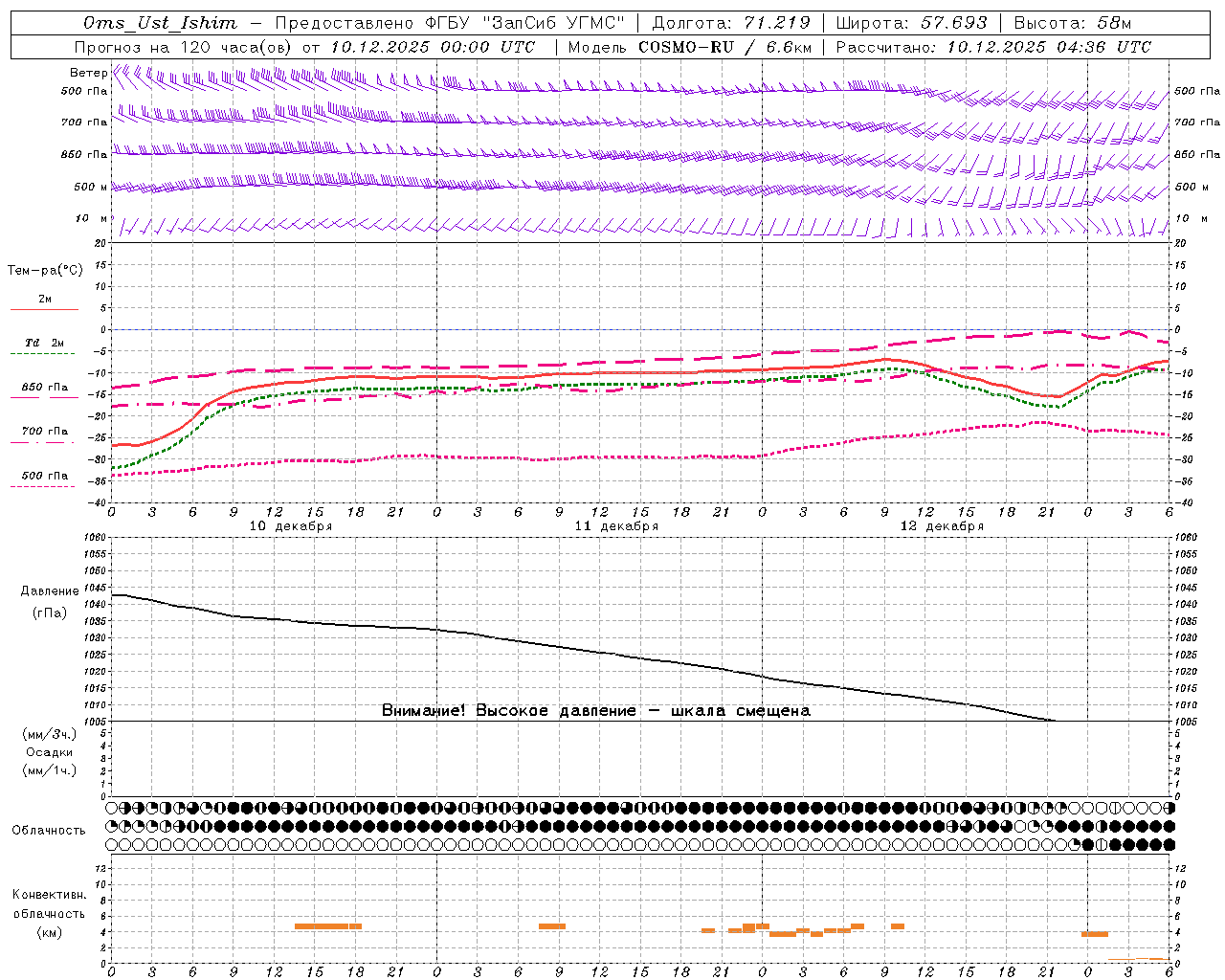Click the 'Td 2м' dew point legend entry
1225x980 pixels.
pos(45,343)
